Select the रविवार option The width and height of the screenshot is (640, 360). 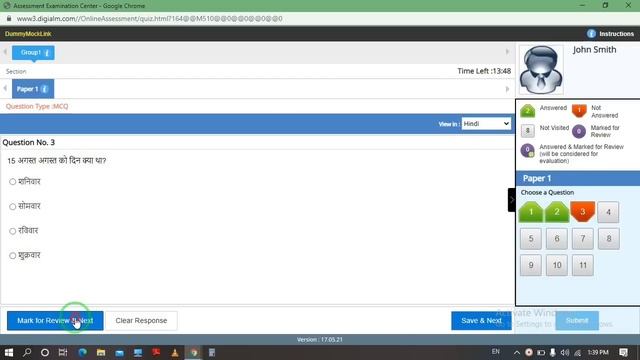pyautogui.click(x=13, y=231)
